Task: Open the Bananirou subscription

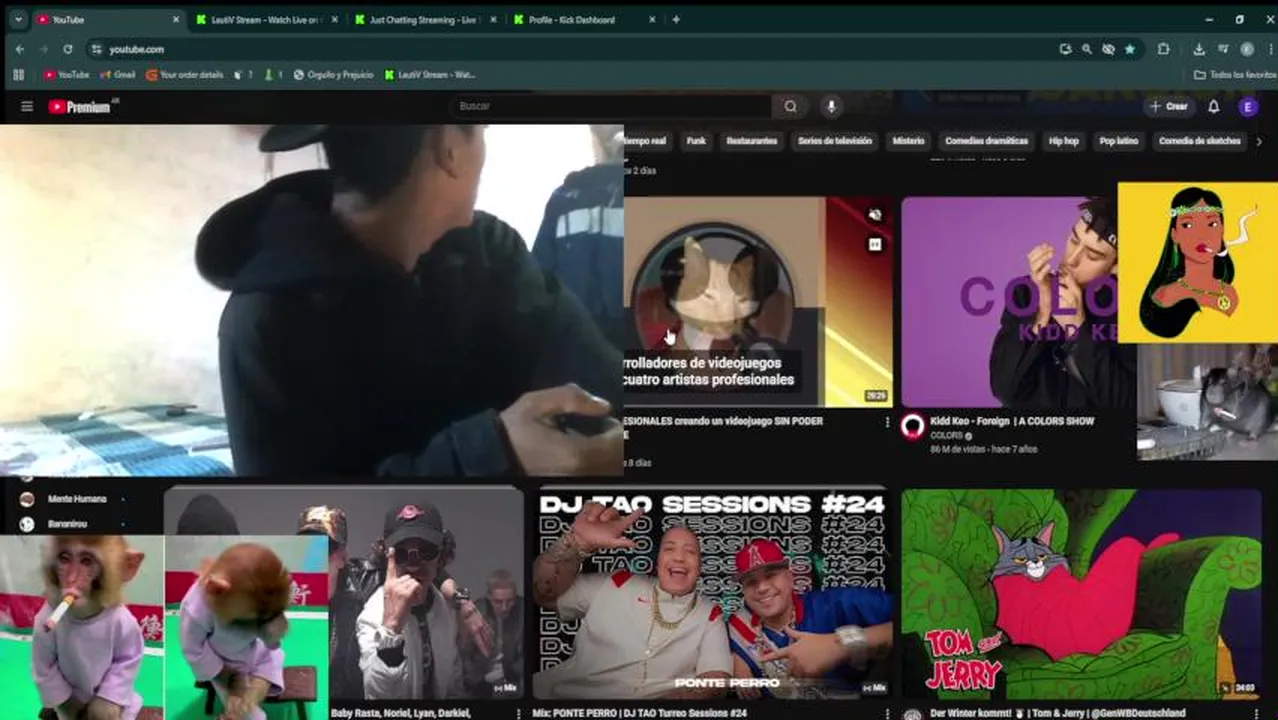Action: pyautogui.click(x=66, y=524)
